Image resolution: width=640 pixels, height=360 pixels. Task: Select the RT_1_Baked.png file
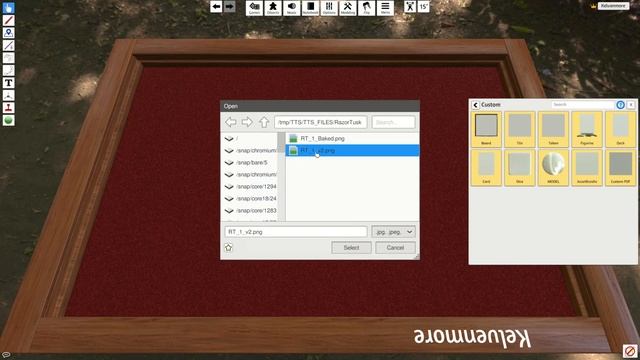point(352,138)
